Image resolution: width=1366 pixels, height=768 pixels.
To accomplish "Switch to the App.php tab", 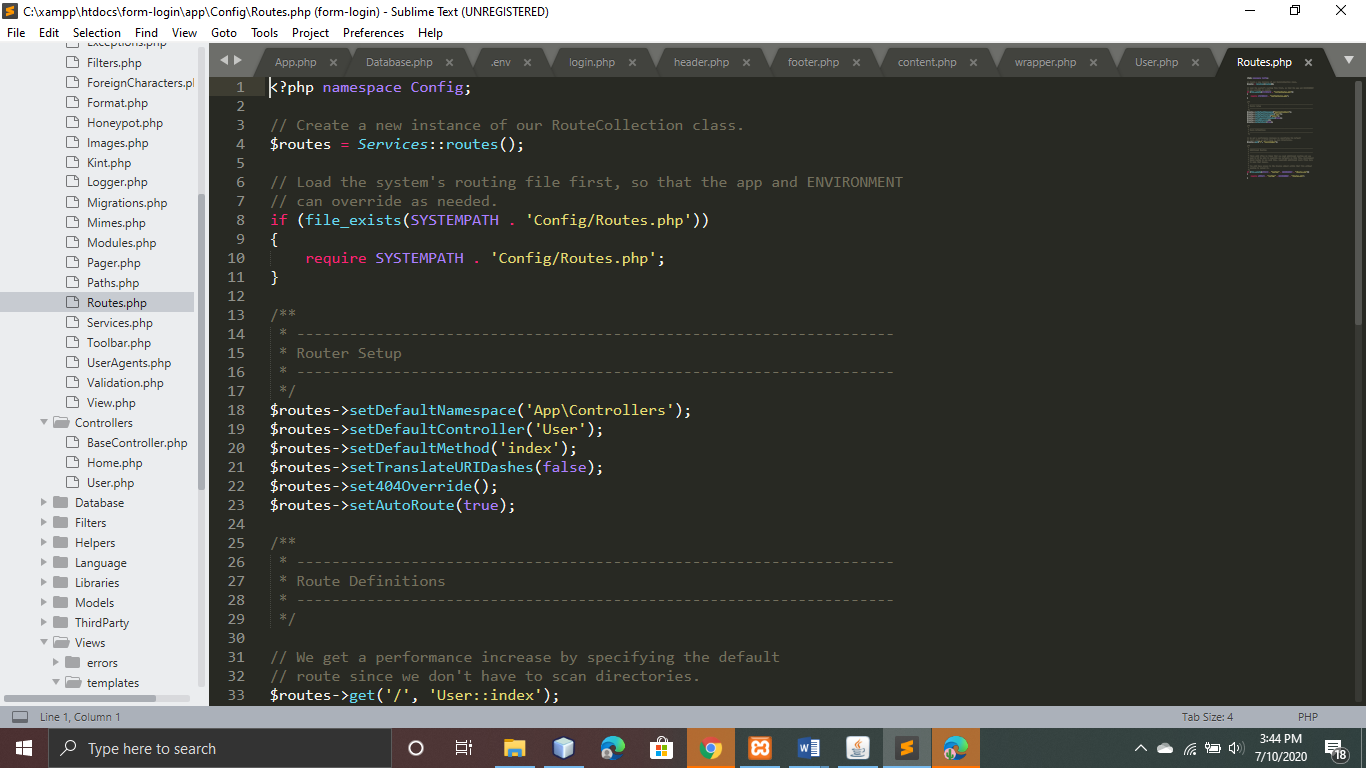I will tap(295, 62).
